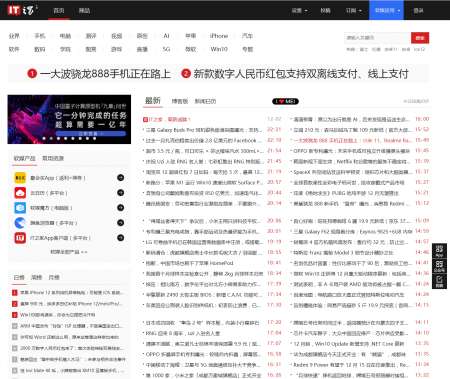Open headline about 数字人民币红包 offline payment
Screen dimensions: 450x379
(301, 74)
